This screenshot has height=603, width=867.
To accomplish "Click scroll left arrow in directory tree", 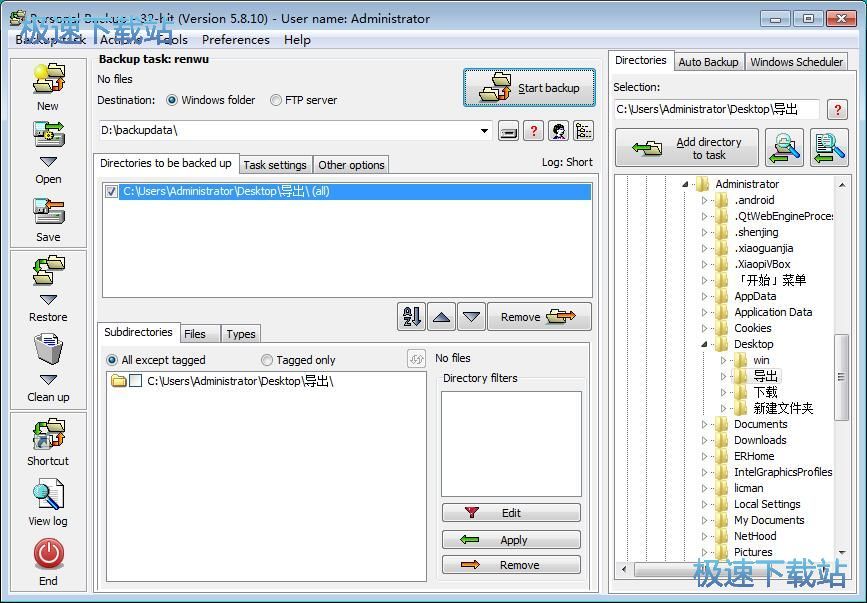I will tap(625, 568).
